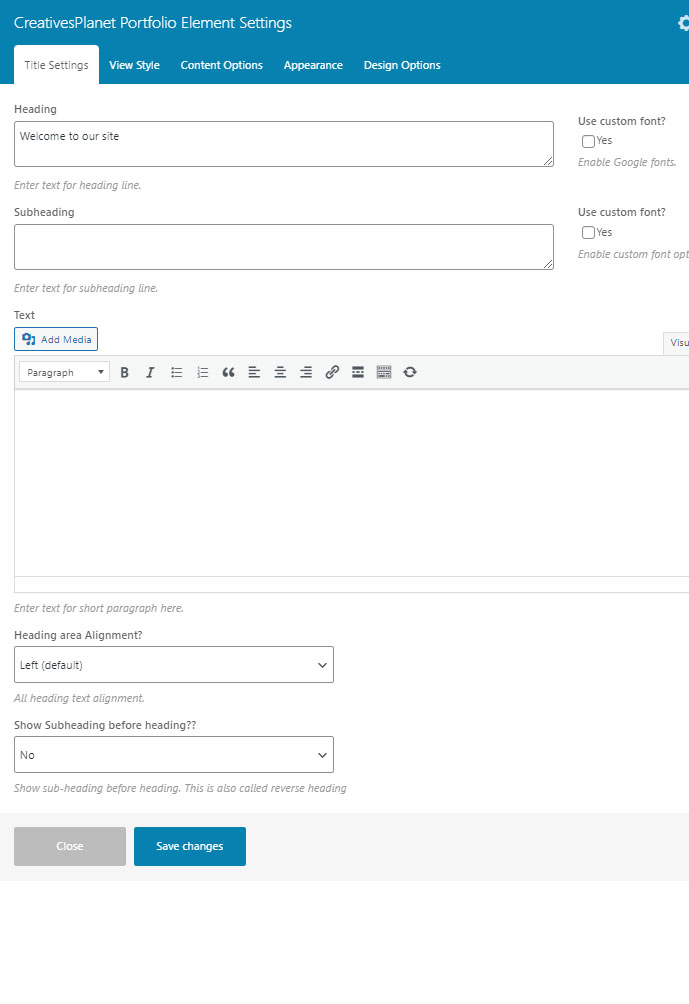Insert a bulleted list
Viewport: 689px width, 1004px height.
click(x=177, y=372)
